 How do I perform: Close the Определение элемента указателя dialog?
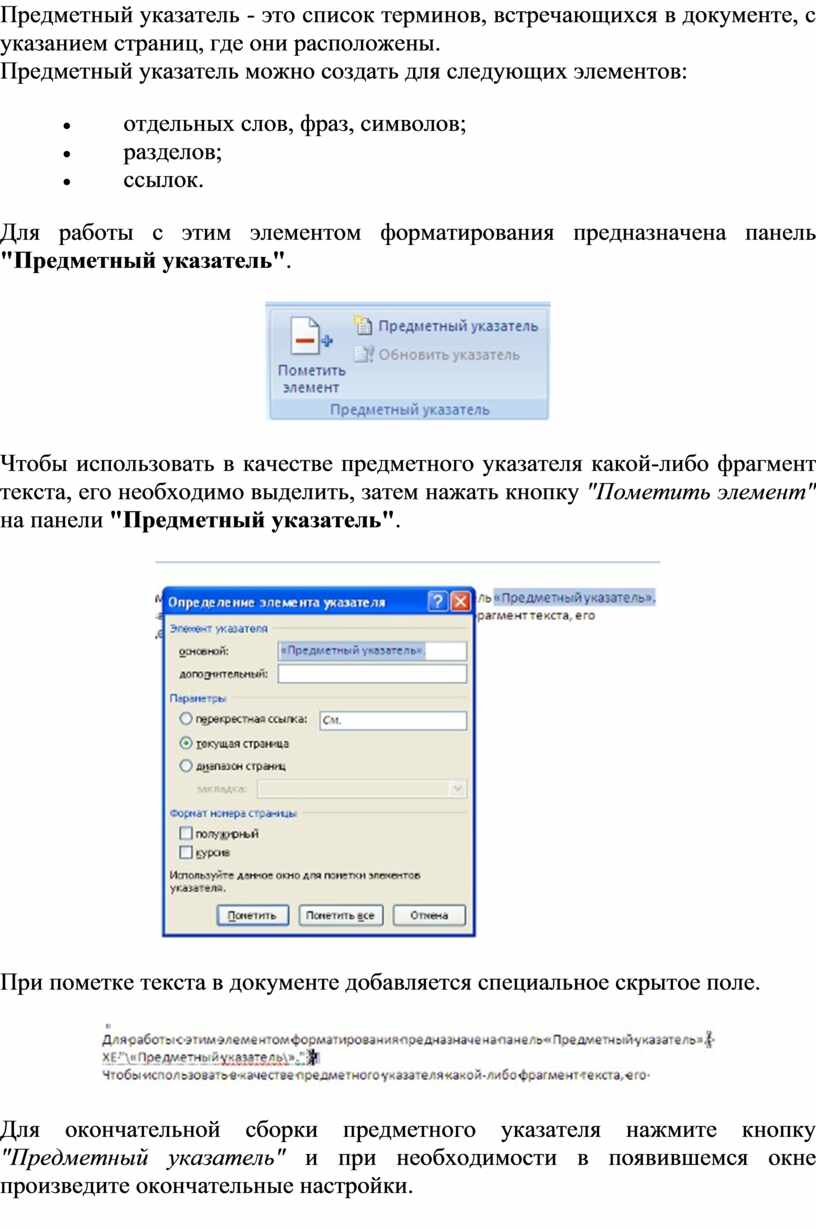[x=460, y=602]
